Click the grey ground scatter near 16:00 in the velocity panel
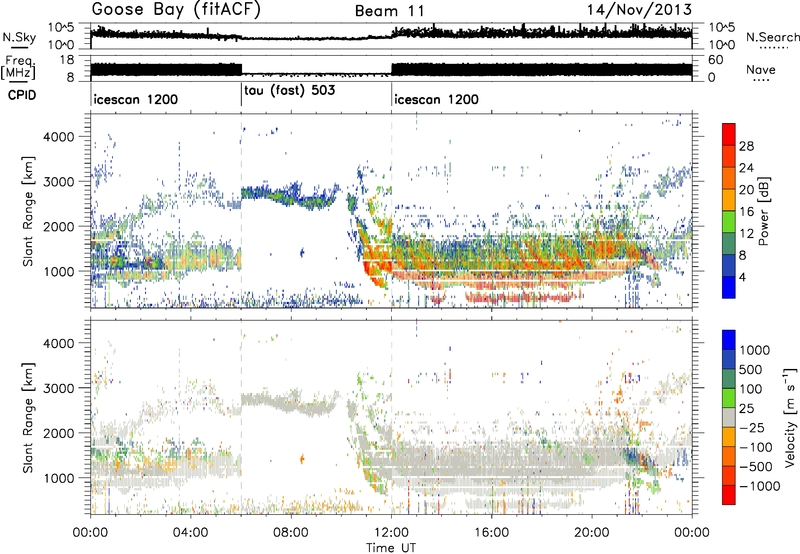Screen dimensions: 800x554 point(491,464)
